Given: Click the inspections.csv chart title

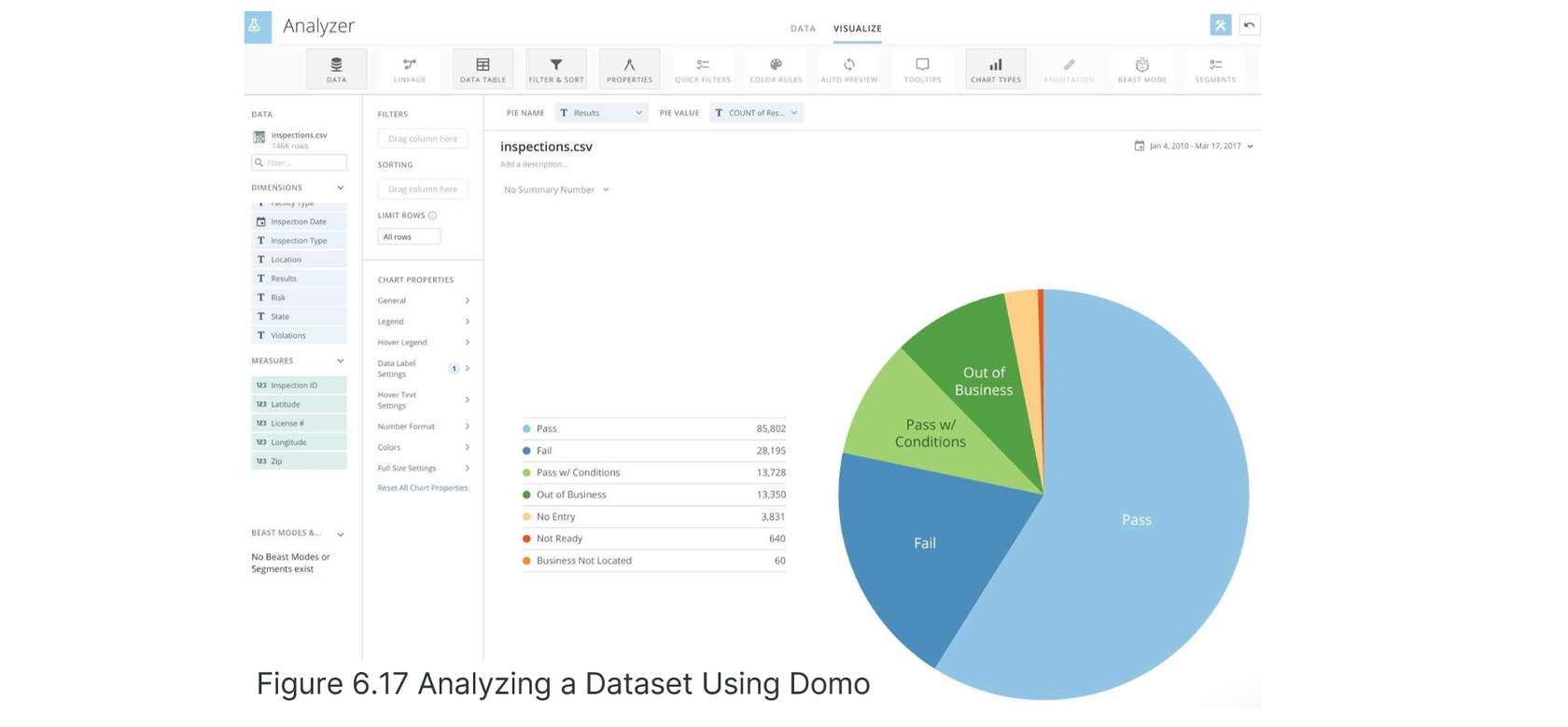Looking at the screenshot, I should [x=546, y=147].
